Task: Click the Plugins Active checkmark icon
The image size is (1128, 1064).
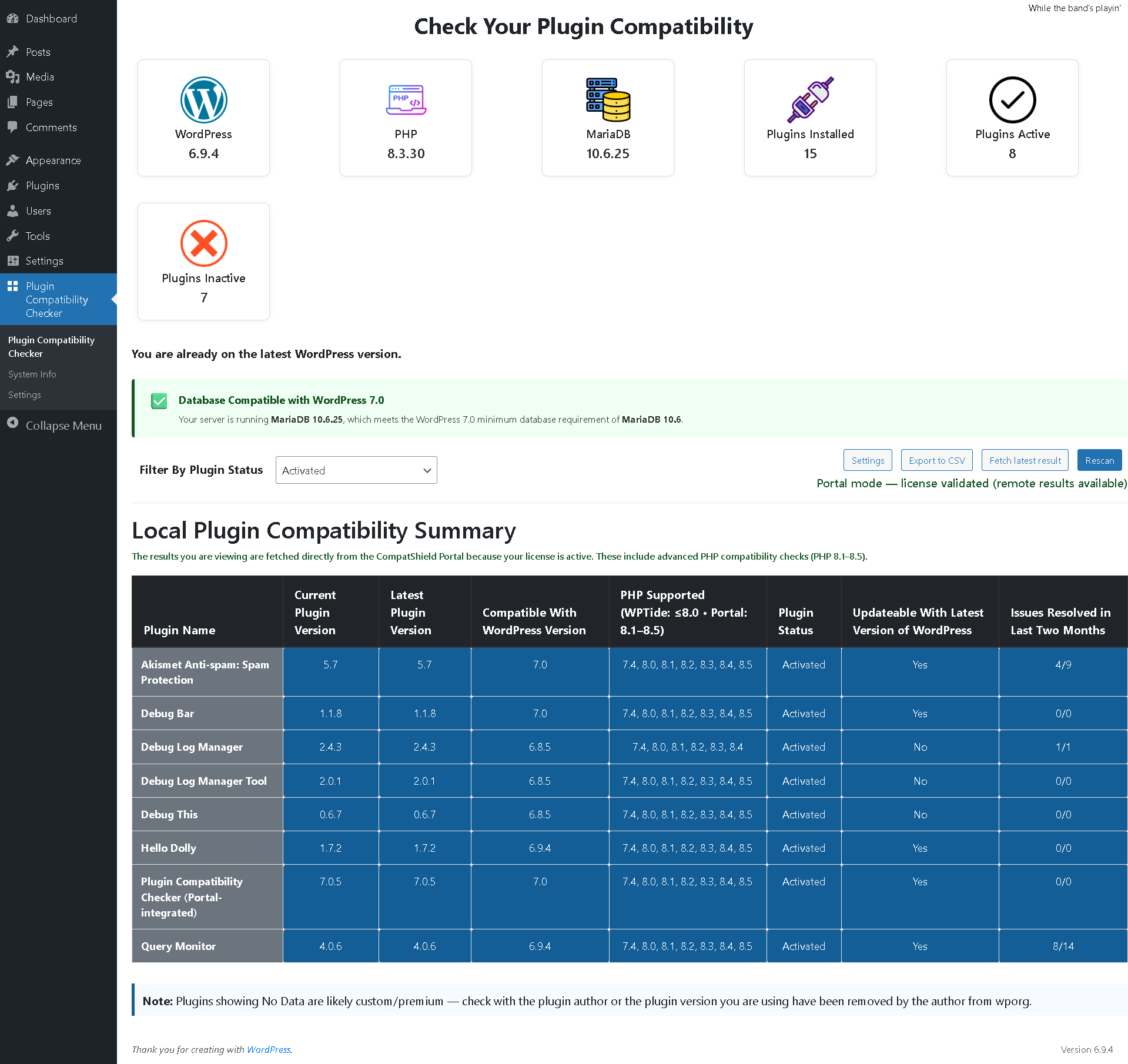Action: point(1012,100)
